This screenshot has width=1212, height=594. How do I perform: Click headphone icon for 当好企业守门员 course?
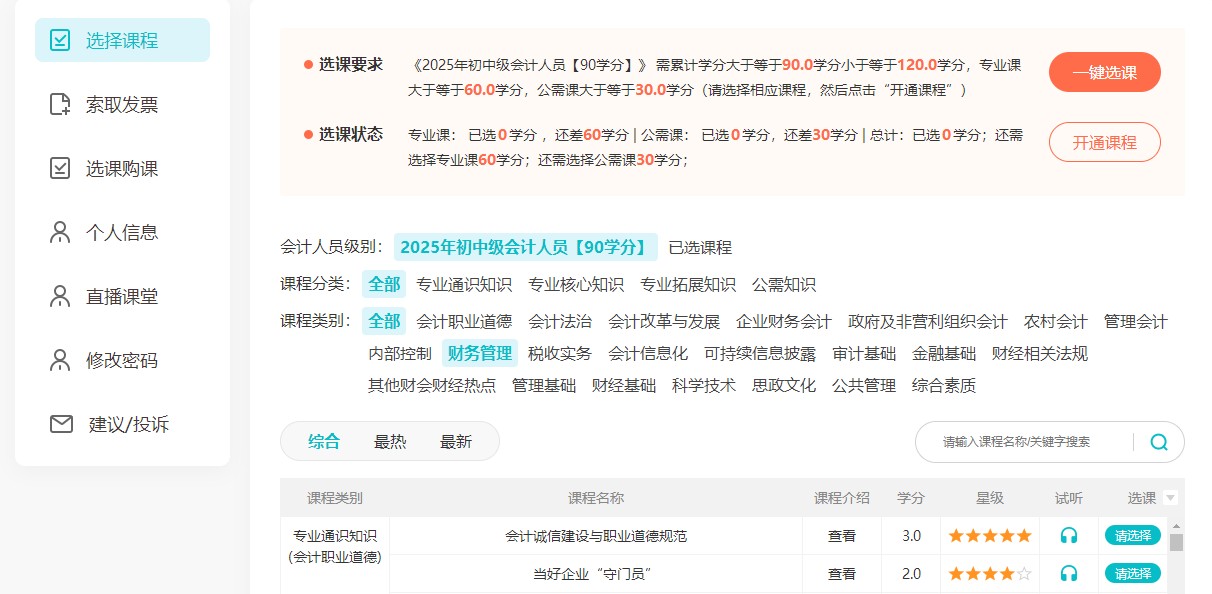pos(1069,574)
